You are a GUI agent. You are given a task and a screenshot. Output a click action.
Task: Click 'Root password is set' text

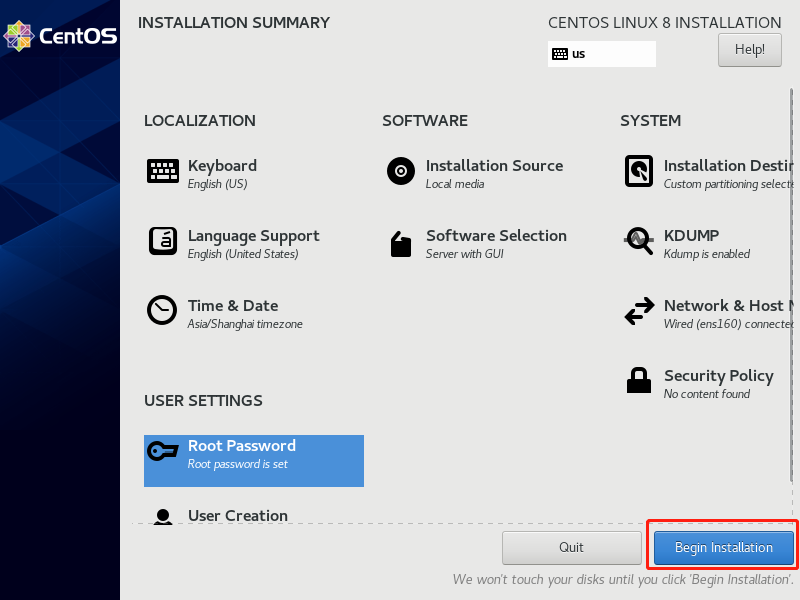pos(238,464)
